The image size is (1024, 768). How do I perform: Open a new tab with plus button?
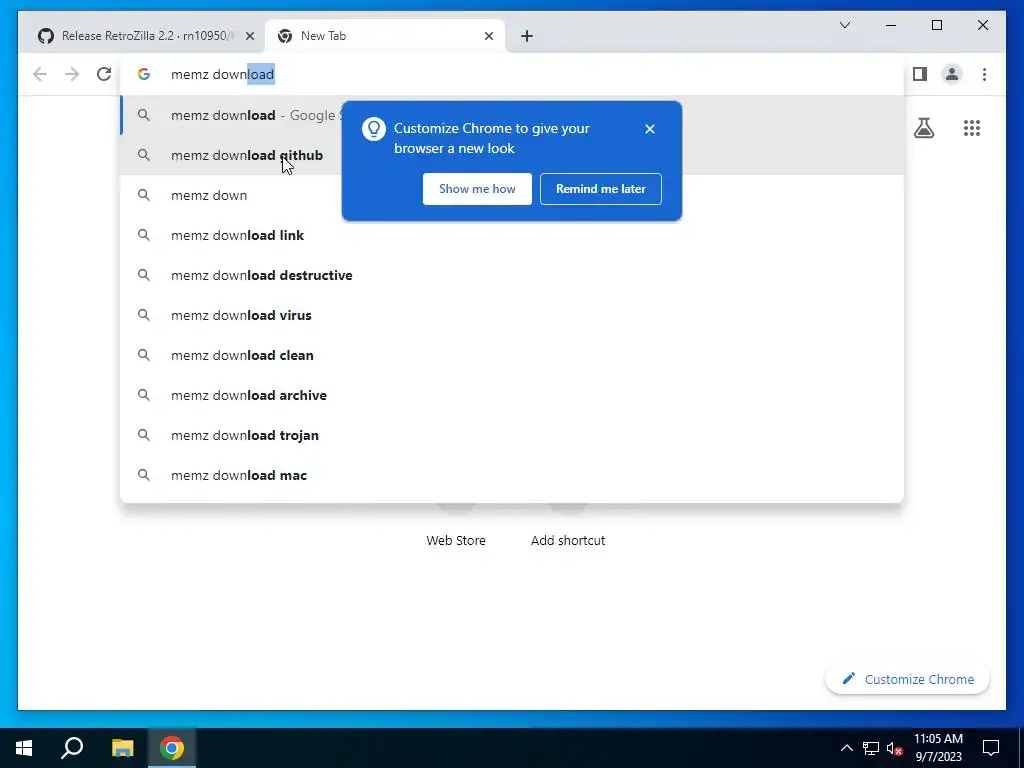tap(527, 37)
